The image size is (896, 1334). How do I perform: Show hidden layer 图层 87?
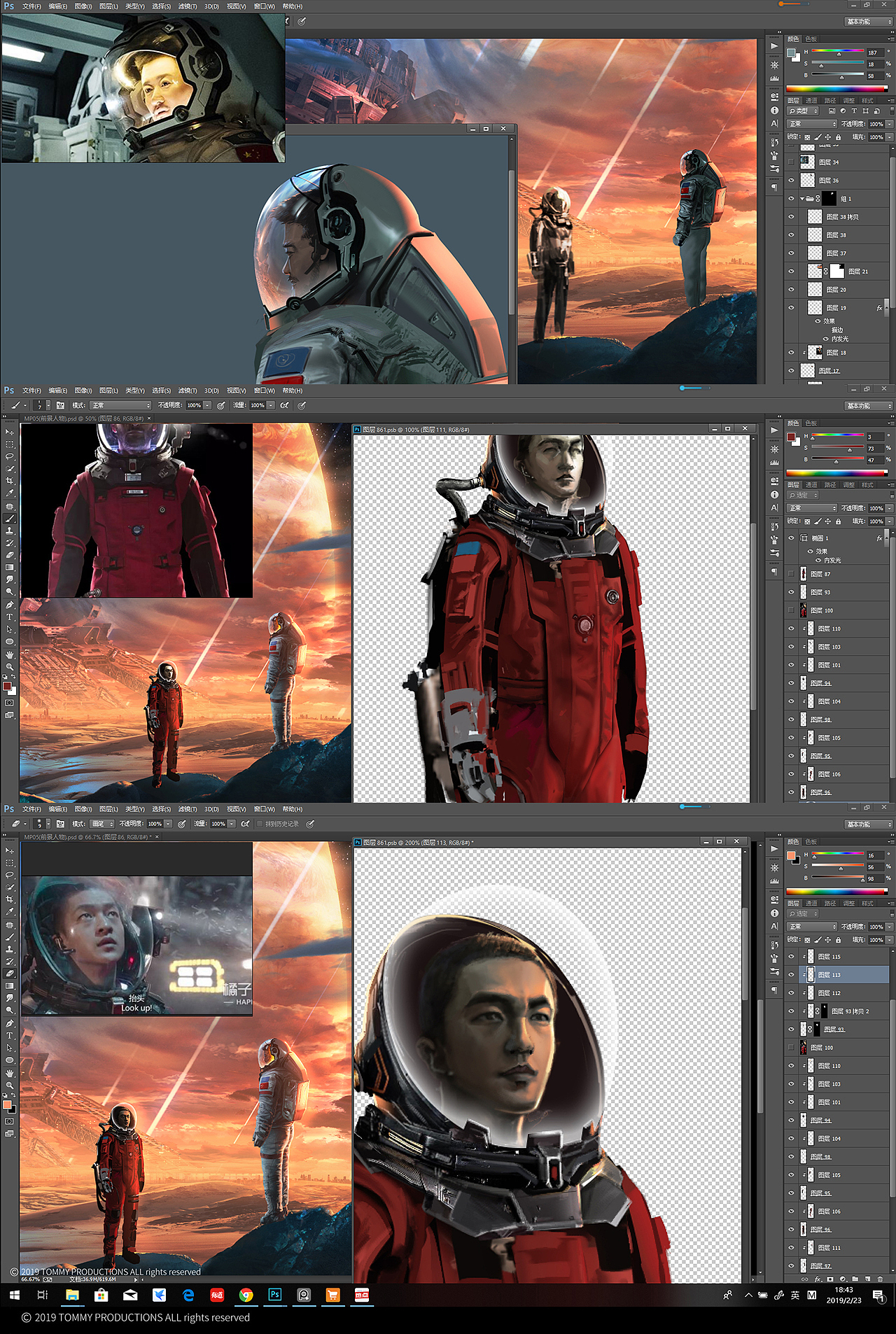792,574
